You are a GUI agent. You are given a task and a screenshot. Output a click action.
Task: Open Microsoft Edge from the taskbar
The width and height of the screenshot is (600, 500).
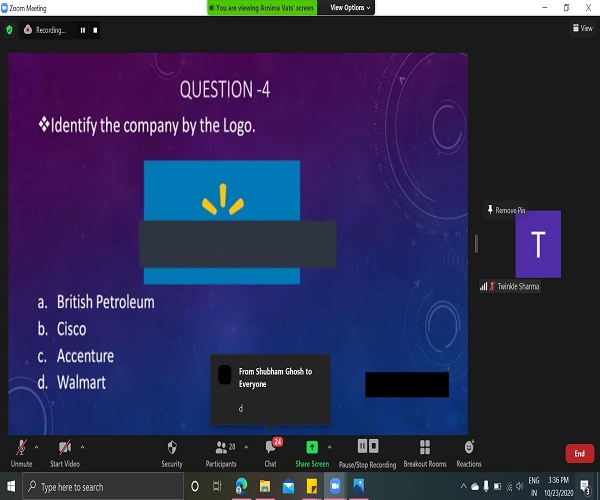click(241, 487)
